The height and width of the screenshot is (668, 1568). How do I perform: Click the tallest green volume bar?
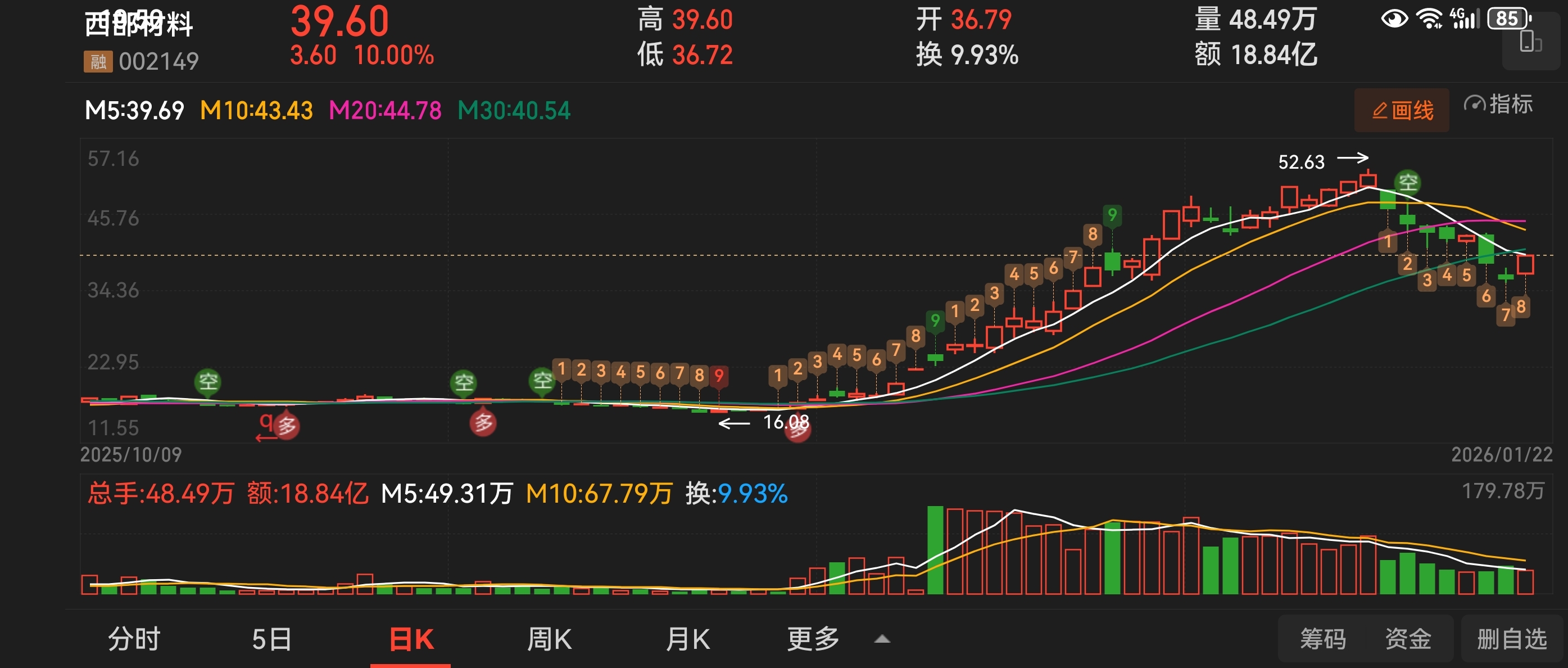tap(935, 549)
